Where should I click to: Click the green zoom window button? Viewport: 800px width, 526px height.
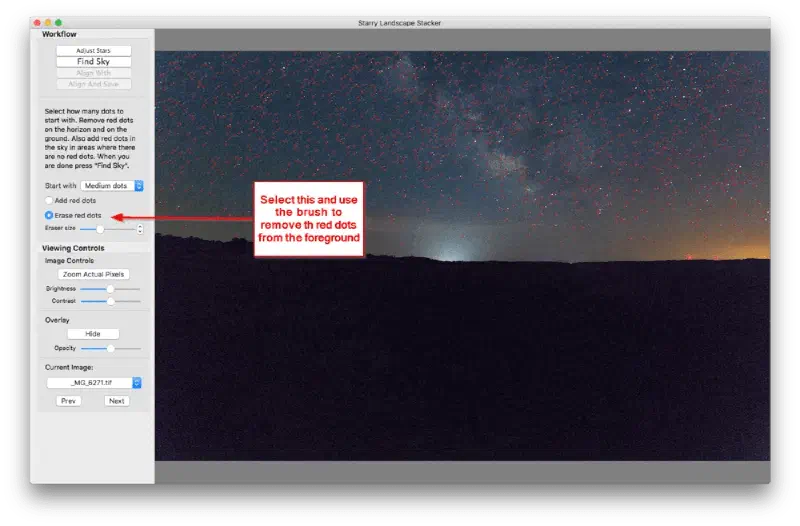pyautogui.click(x=59, y=22)
